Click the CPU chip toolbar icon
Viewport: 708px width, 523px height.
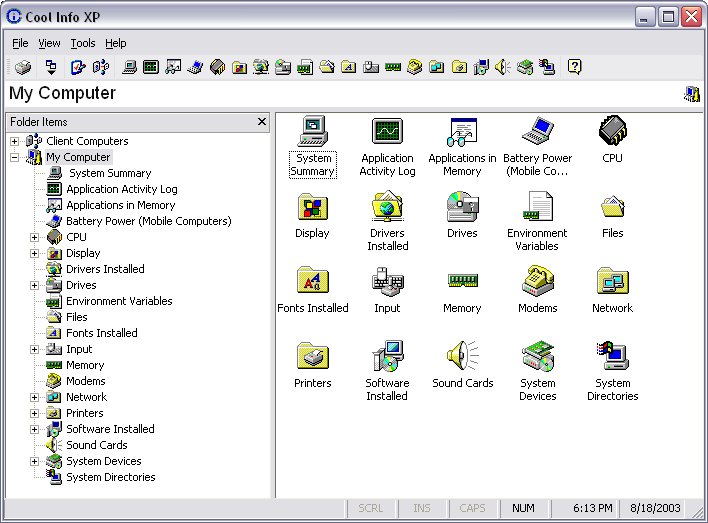pyautogui.click(x=217, y=67)
